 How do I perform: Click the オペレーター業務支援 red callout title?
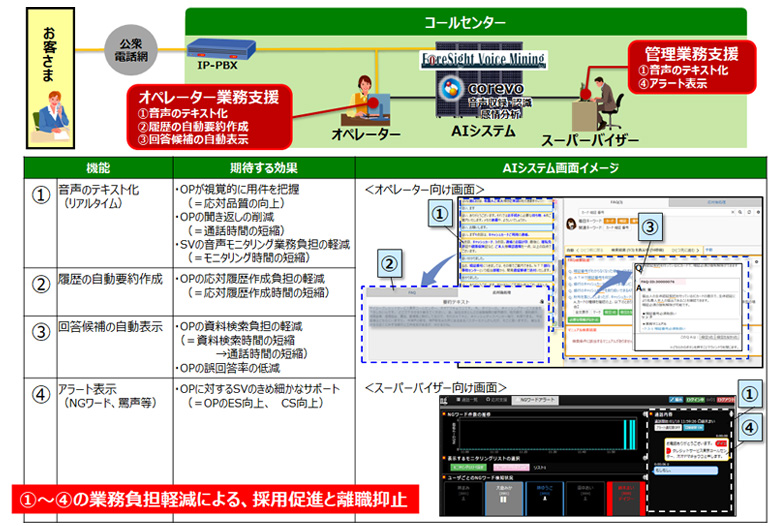[x=209, y=97]
